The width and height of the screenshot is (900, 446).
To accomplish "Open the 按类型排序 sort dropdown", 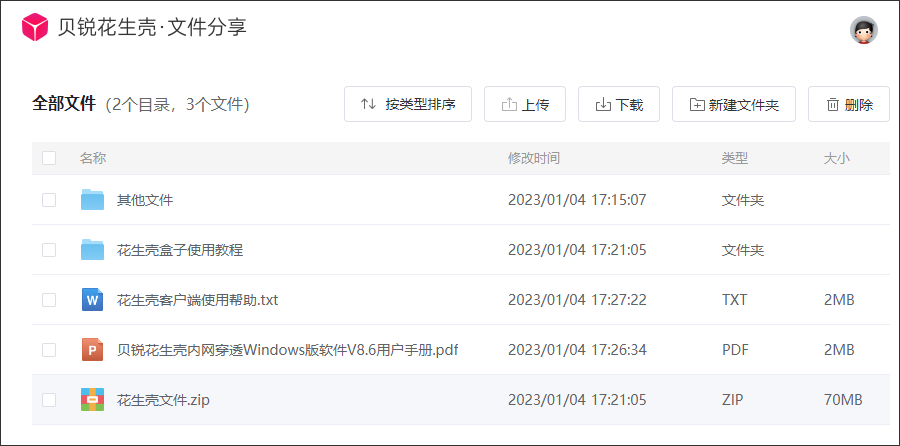I will pos(407,104).
